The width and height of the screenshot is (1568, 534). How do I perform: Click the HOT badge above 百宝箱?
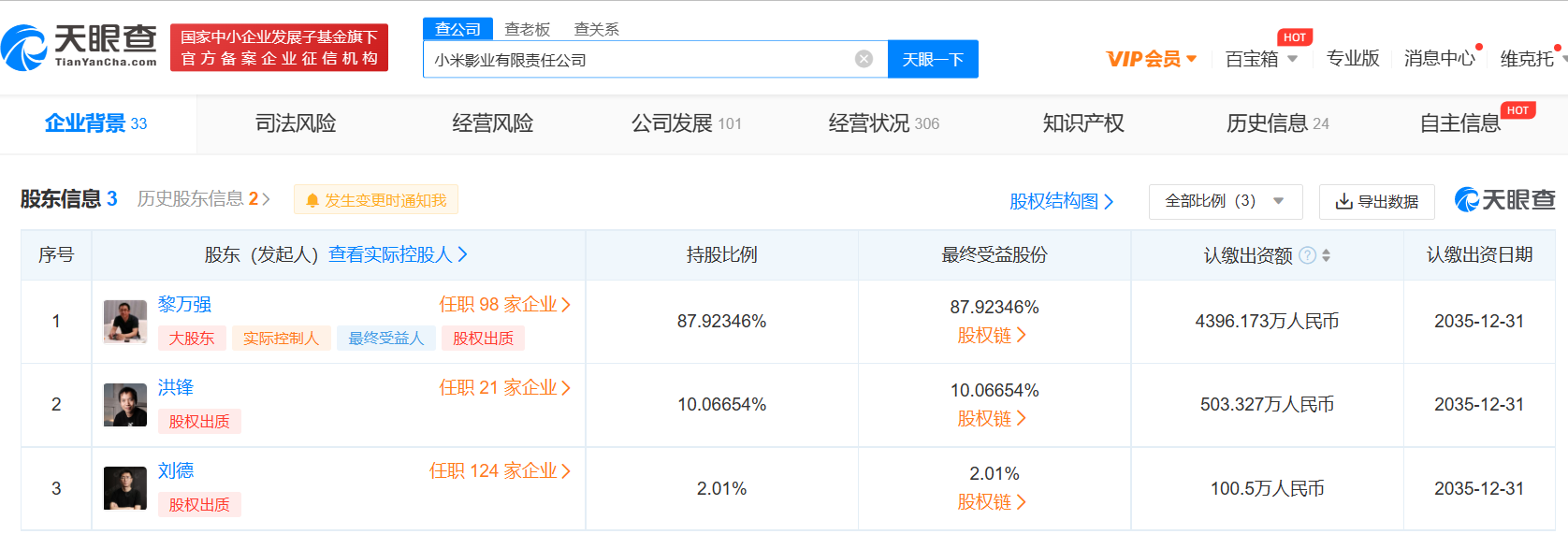[x=1295, y=37]
